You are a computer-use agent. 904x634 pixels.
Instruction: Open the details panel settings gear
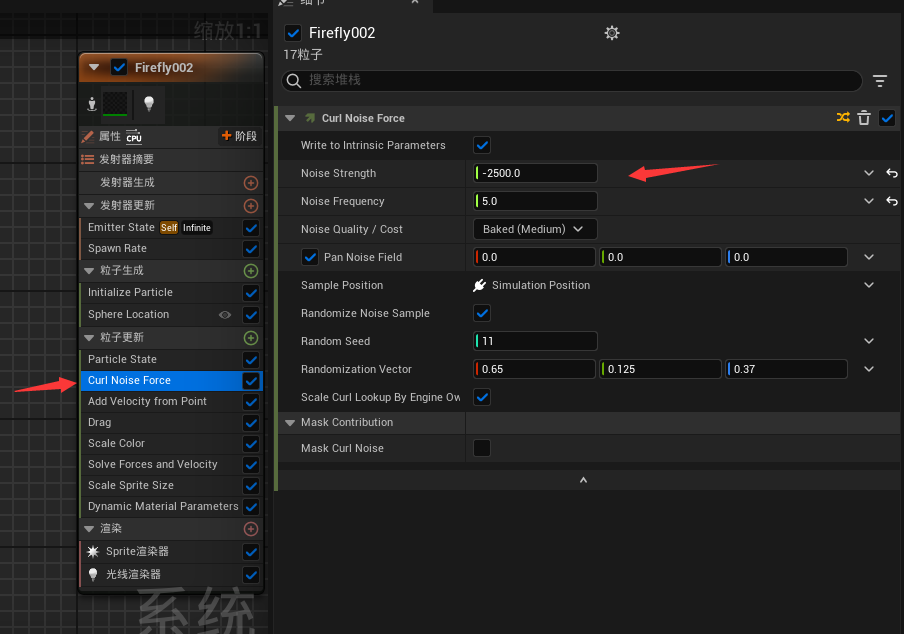612,33
